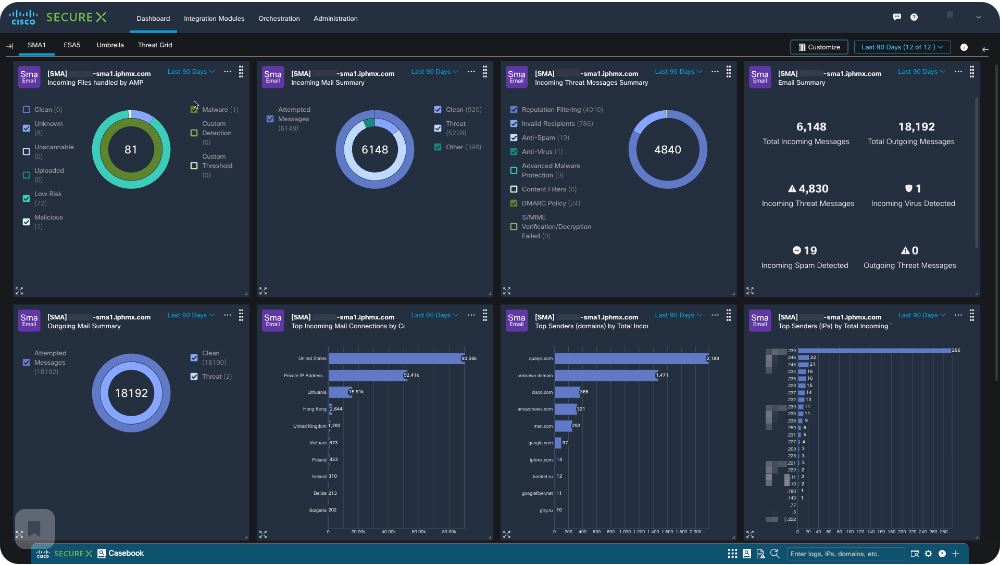This screenshot has width=1002, height=565.
Task: Expand the user account chevron in header
Action: coord(978,18)
